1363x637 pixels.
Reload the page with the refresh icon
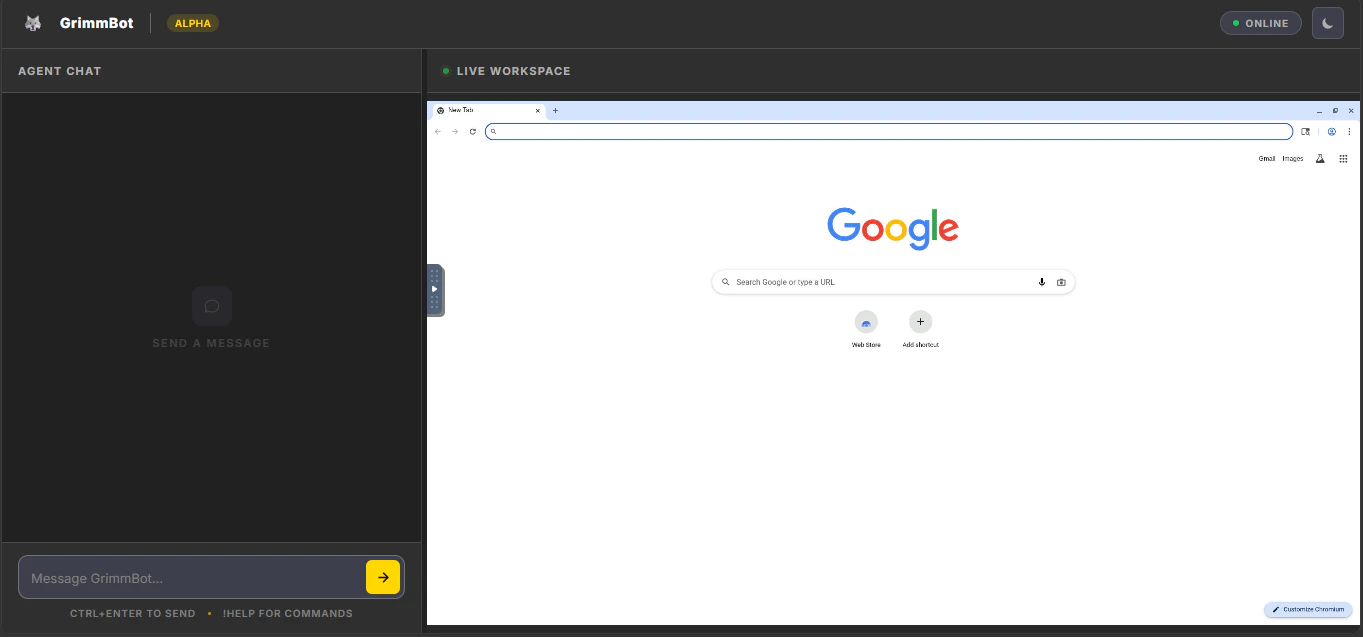pos(473,131)
